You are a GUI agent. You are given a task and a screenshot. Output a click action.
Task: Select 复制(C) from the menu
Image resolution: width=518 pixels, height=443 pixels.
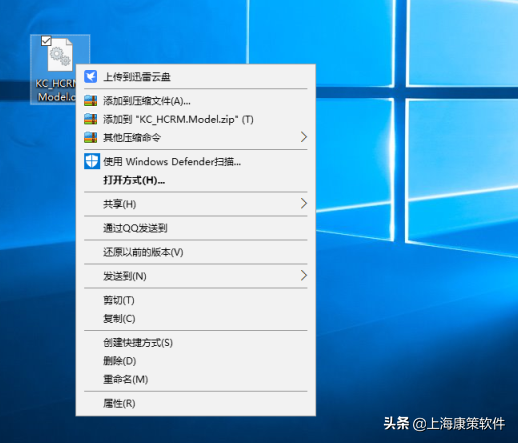pos(196,318)
